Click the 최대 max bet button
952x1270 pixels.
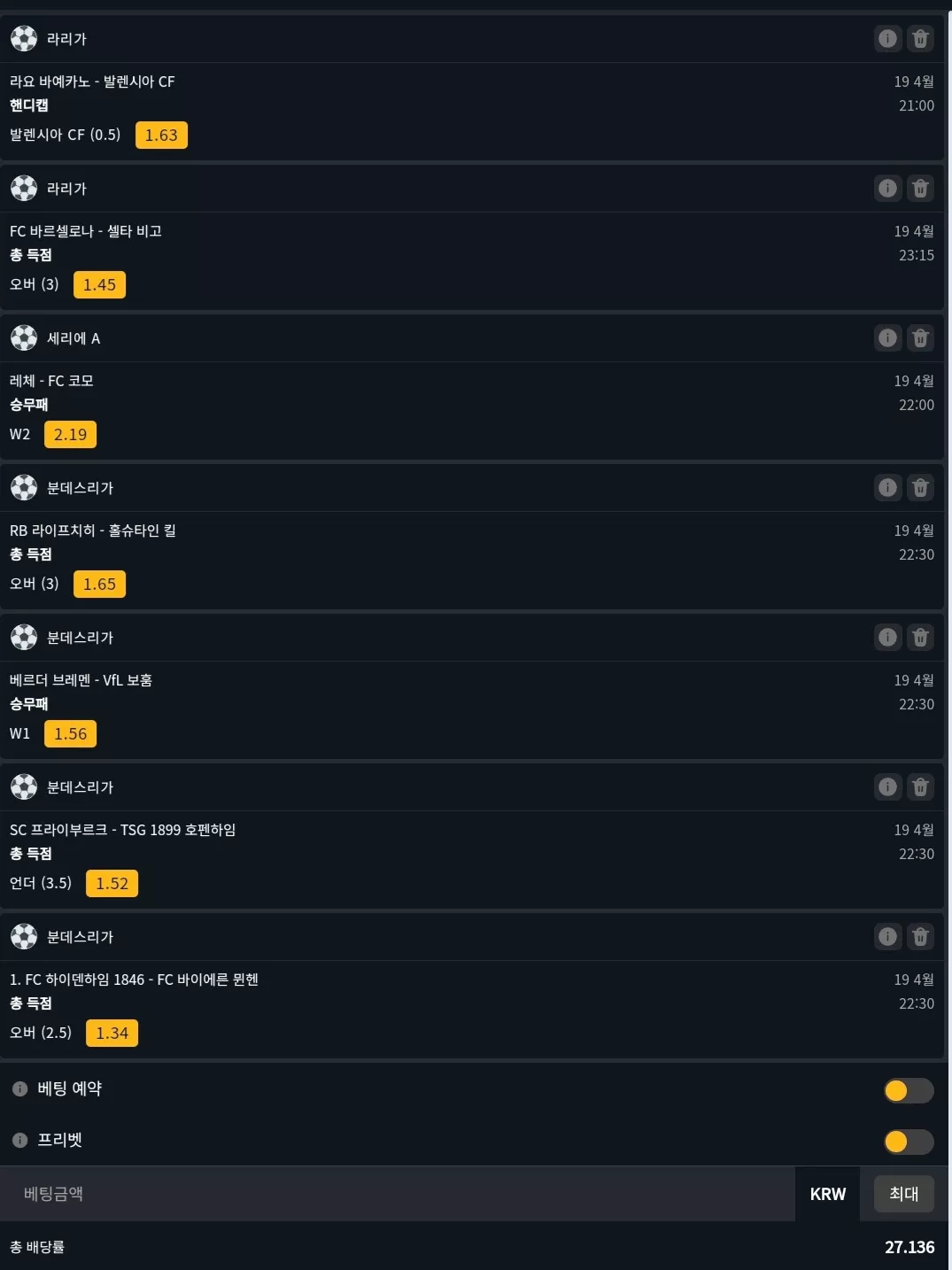(x=904, y=1194)
